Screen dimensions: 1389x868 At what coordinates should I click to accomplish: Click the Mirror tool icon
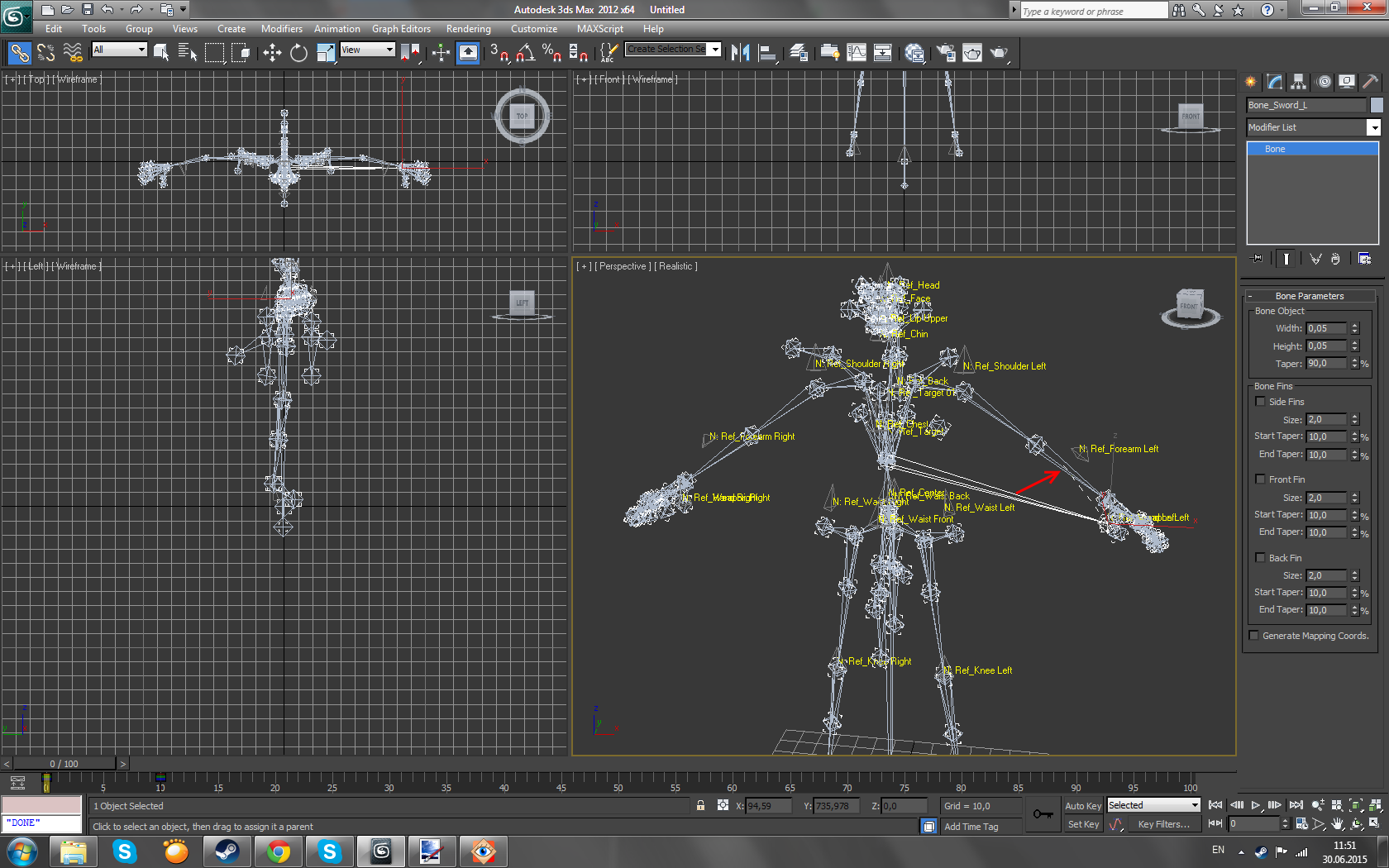pos(740,53)
